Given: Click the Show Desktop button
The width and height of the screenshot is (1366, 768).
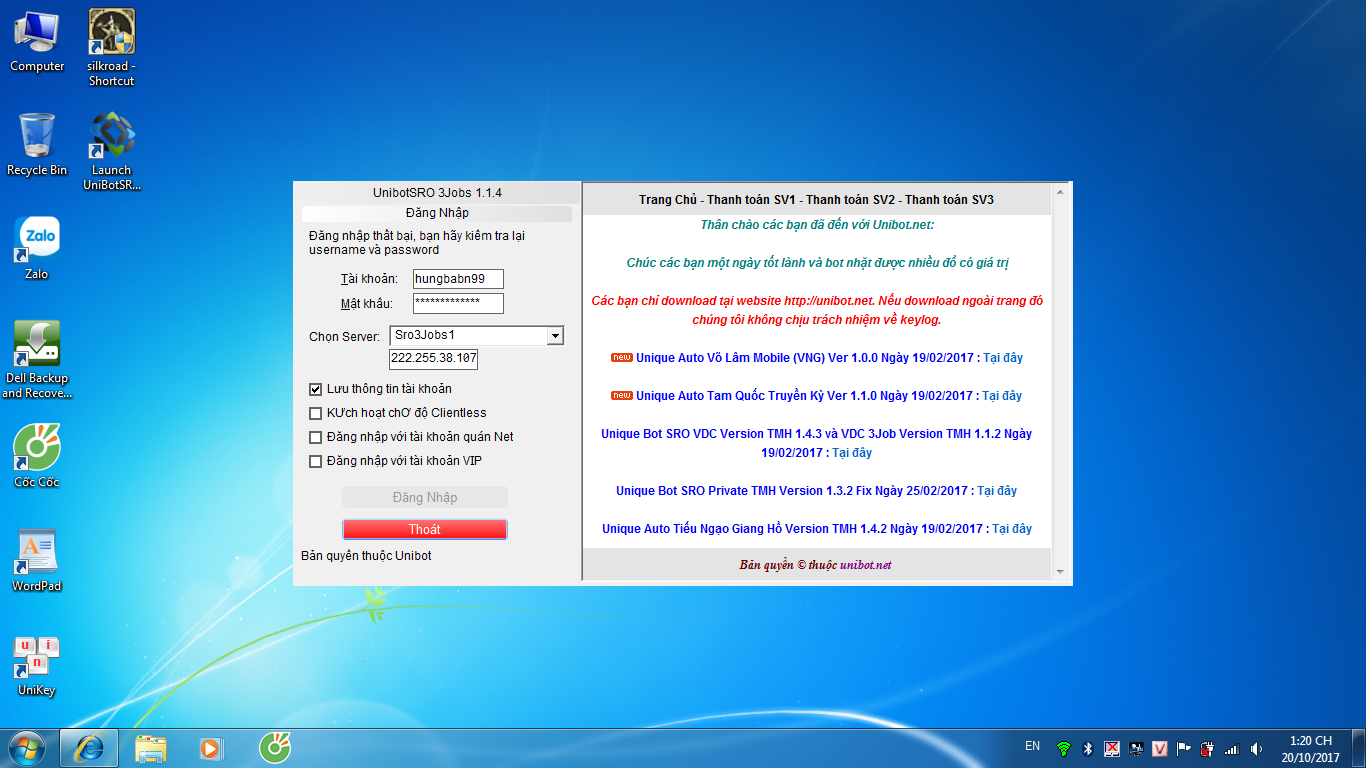Looking at the screenshot, I should click(x=1359, y=749).
